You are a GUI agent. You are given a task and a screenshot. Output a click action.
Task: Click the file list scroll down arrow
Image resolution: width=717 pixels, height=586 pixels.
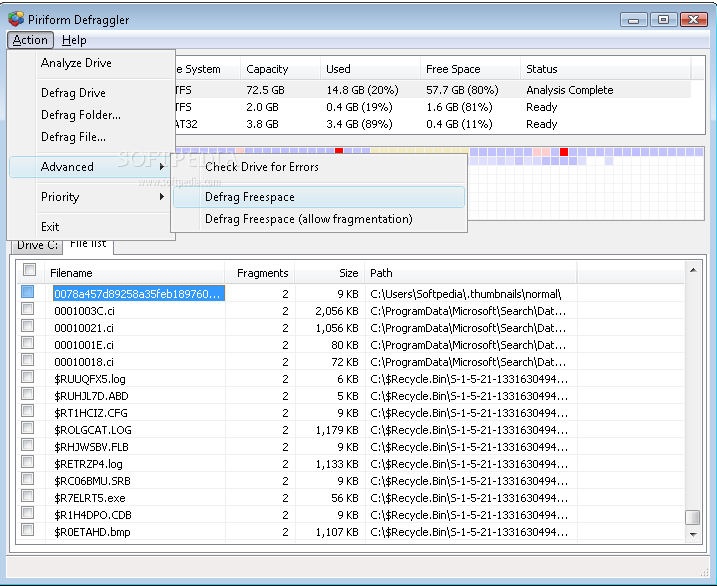(x=693, y=534)
